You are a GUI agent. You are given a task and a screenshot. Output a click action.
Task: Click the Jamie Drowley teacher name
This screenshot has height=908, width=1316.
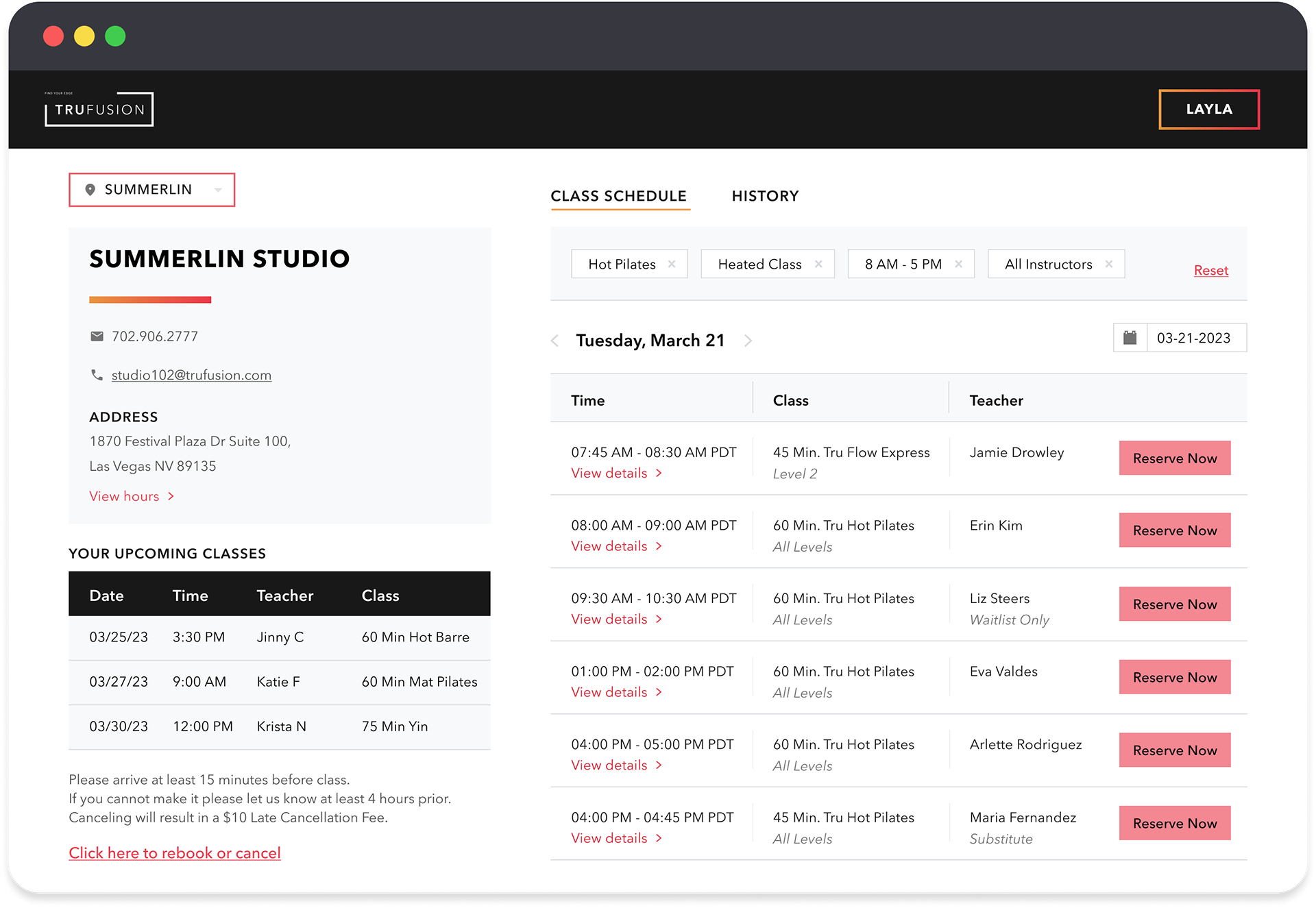coord(1016,452)
